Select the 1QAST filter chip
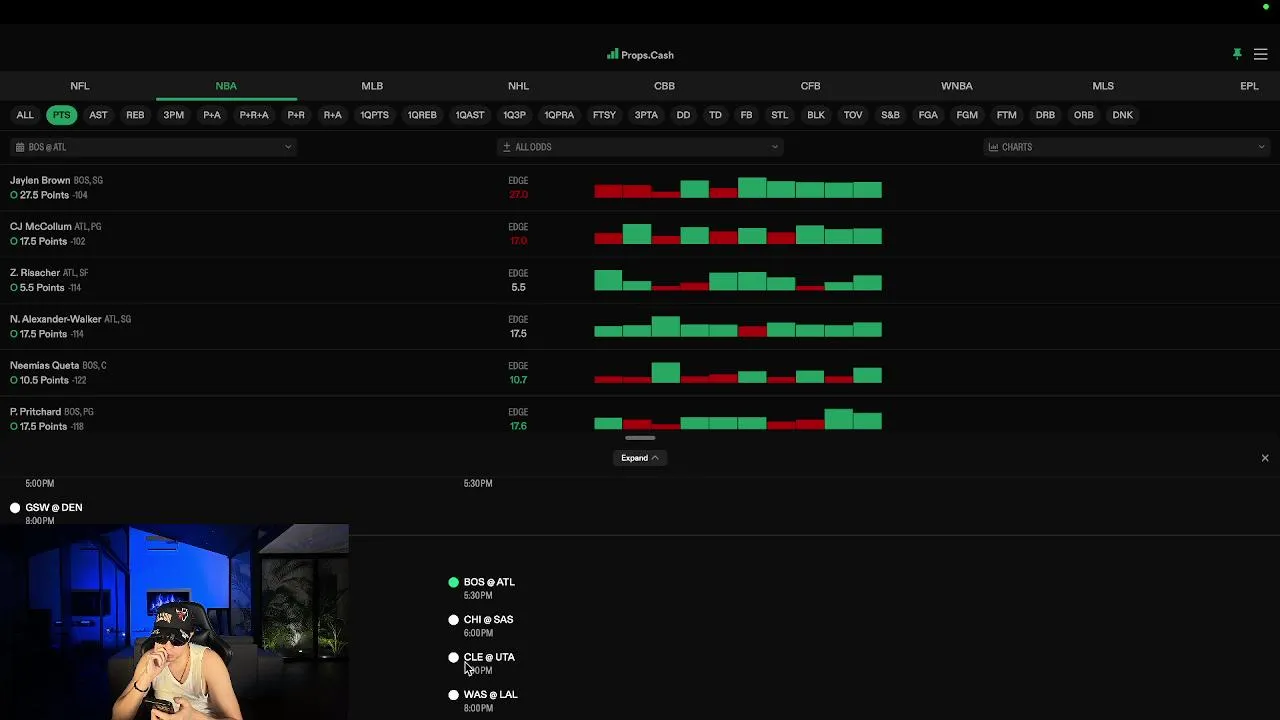The height and width of the screenshot is (720, 1280). tap(470, 115)
